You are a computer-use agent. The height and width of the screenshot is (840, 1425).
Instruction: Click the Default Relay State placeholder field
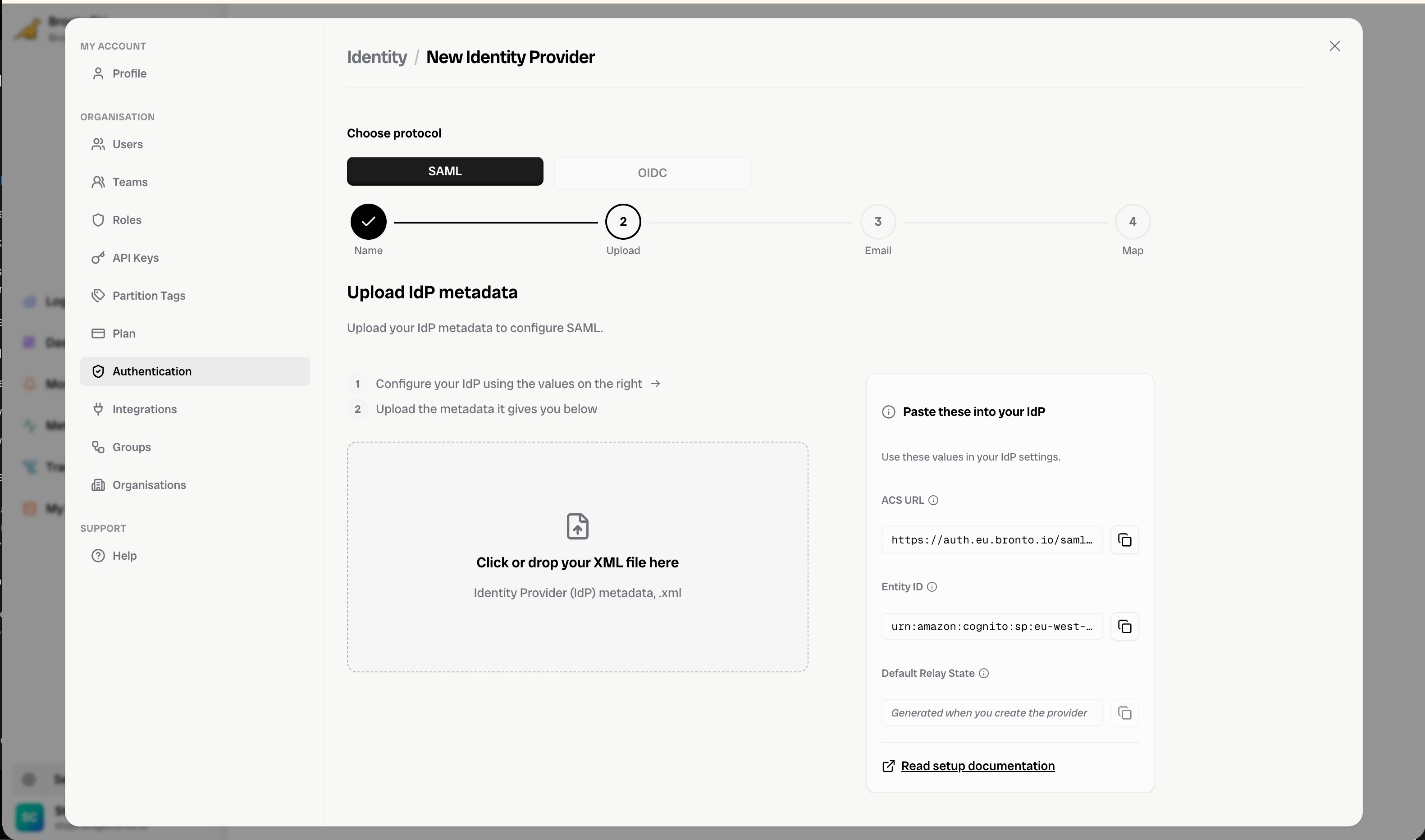[991, 713]
